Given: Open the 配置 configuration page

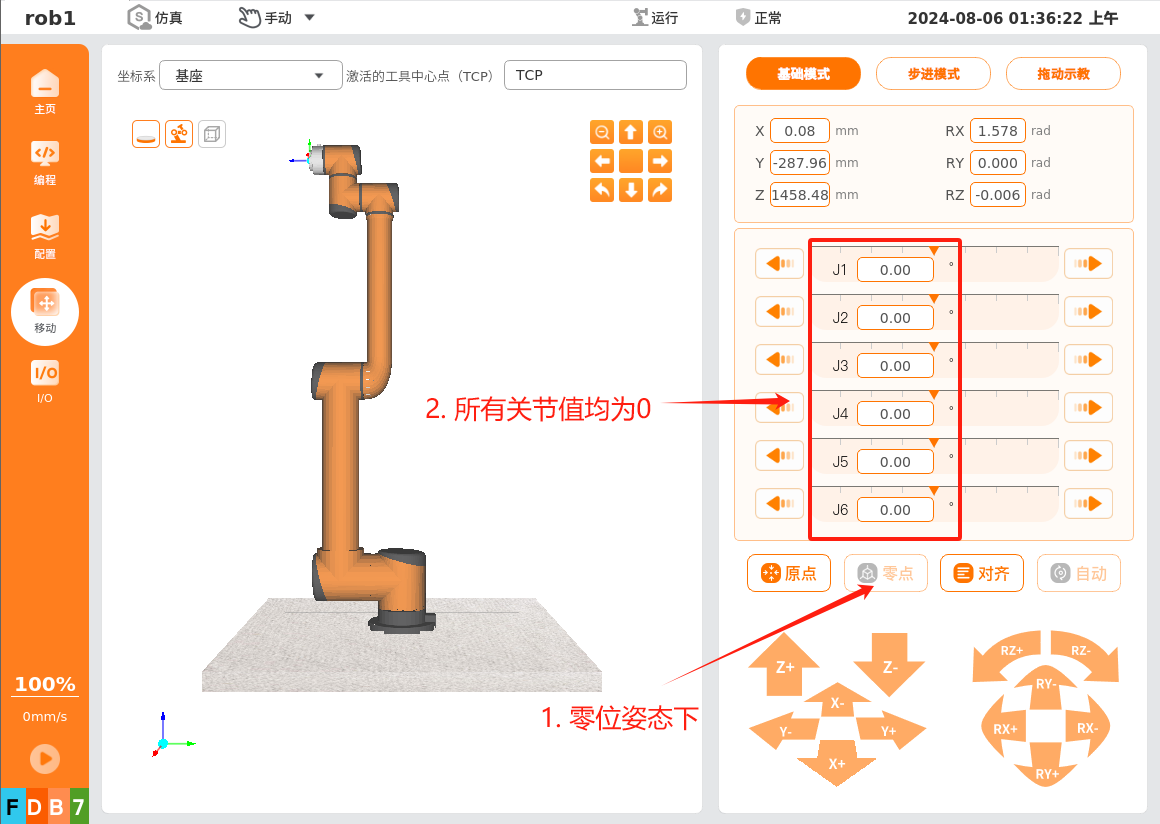Looking at the screenshot, I should 44,237.
